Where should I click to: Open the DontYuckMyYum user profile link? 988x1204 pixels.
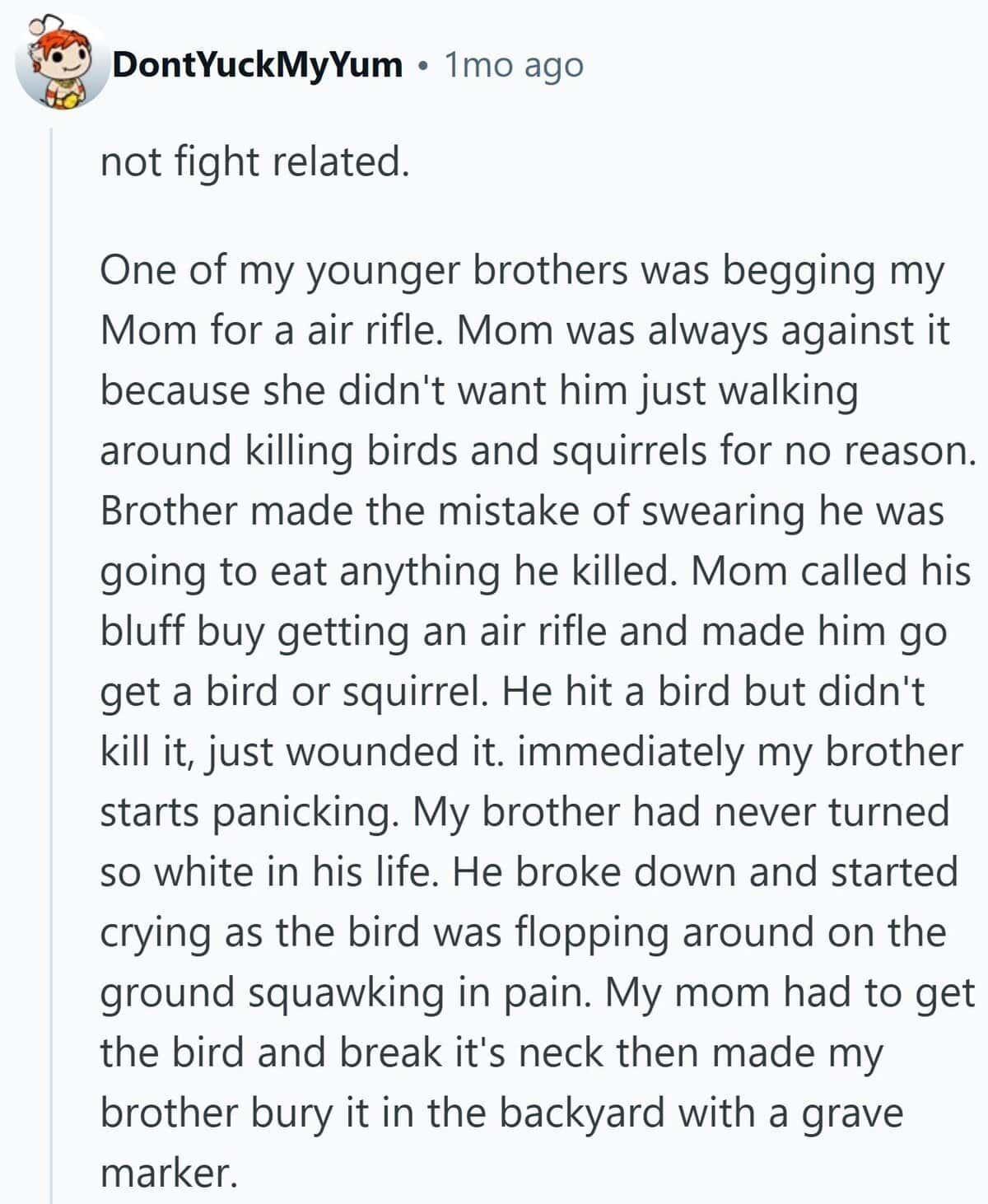click(258, 64)
